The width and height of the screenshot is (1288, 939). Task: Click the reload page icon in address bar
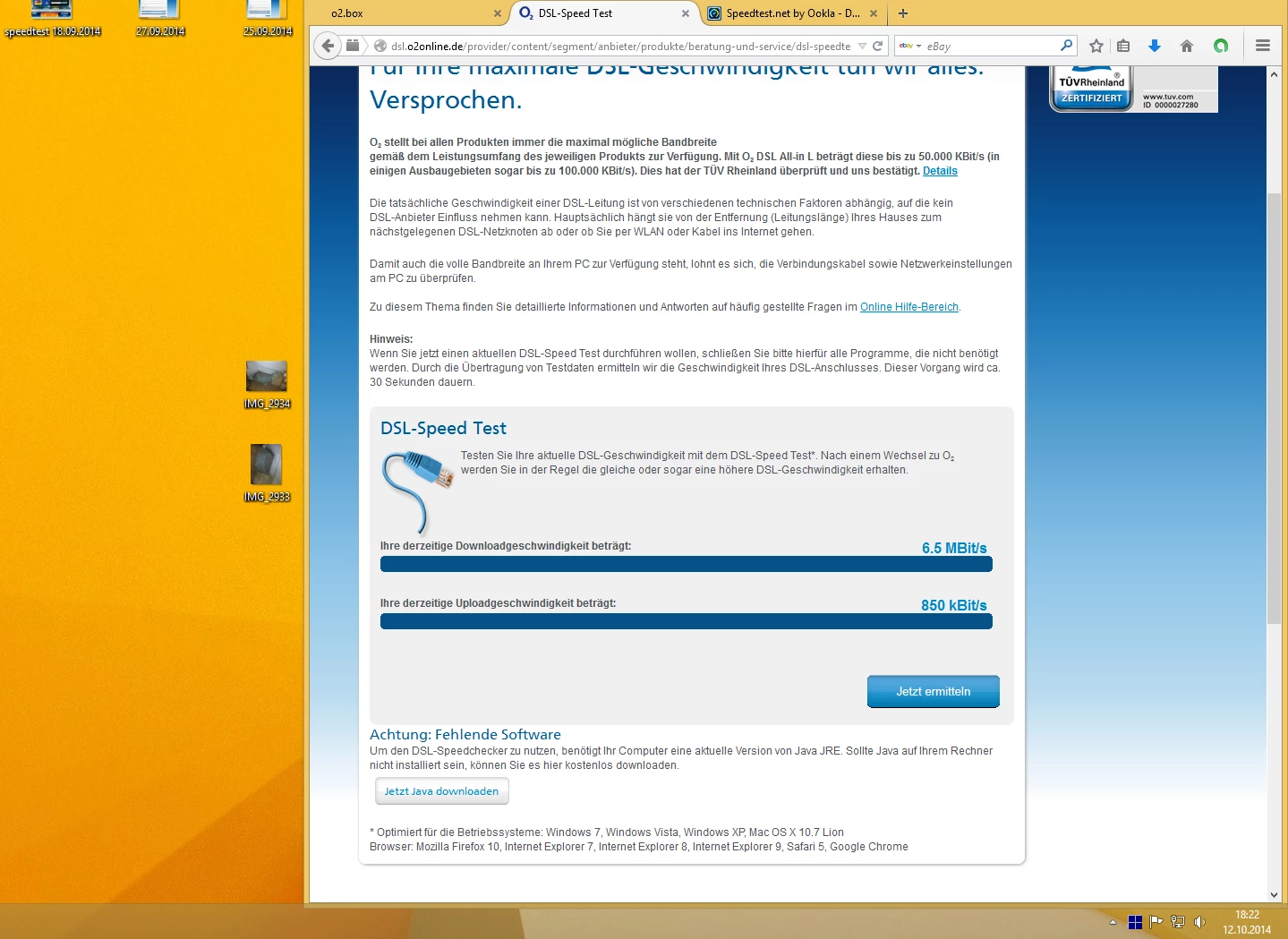tap(878, 46)
